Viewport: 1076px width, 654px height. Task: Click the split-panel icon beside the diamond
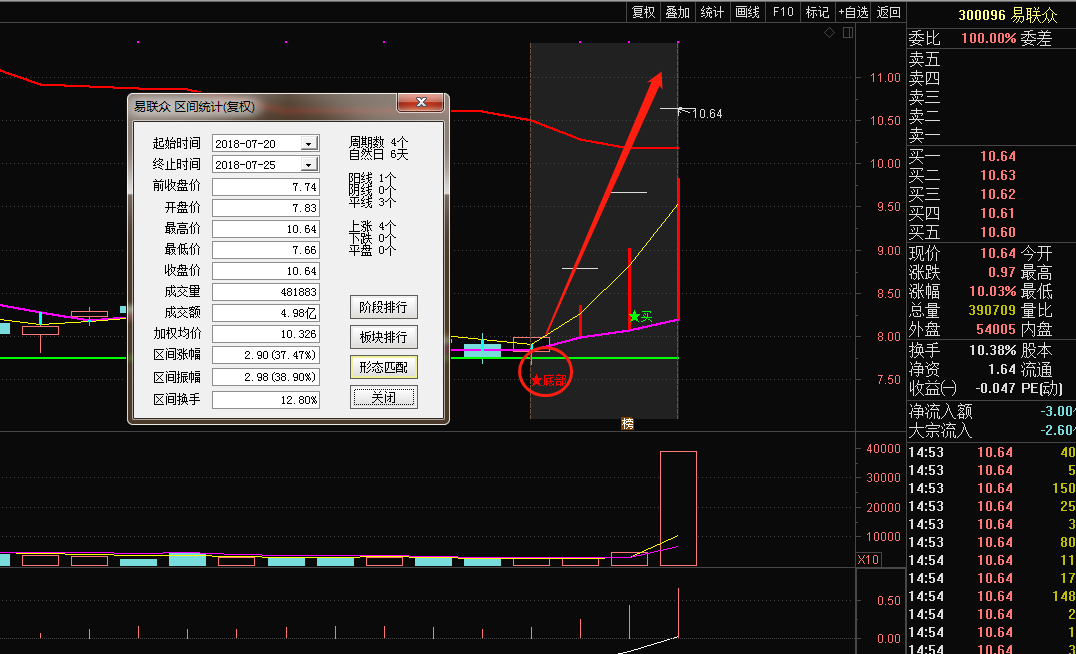pos(847,33)
